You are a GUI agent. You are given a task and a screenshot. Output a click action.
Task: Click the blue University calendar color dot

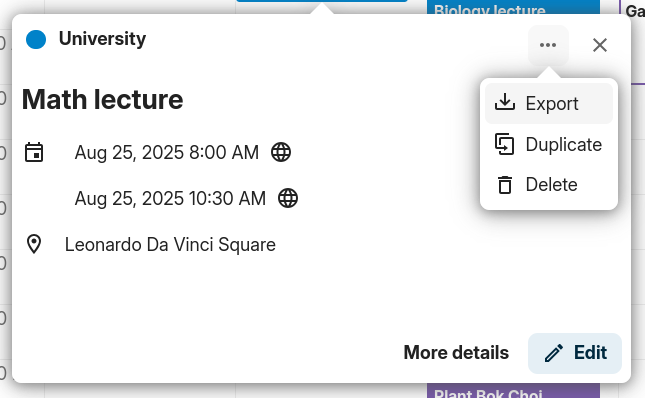[36, 39]
